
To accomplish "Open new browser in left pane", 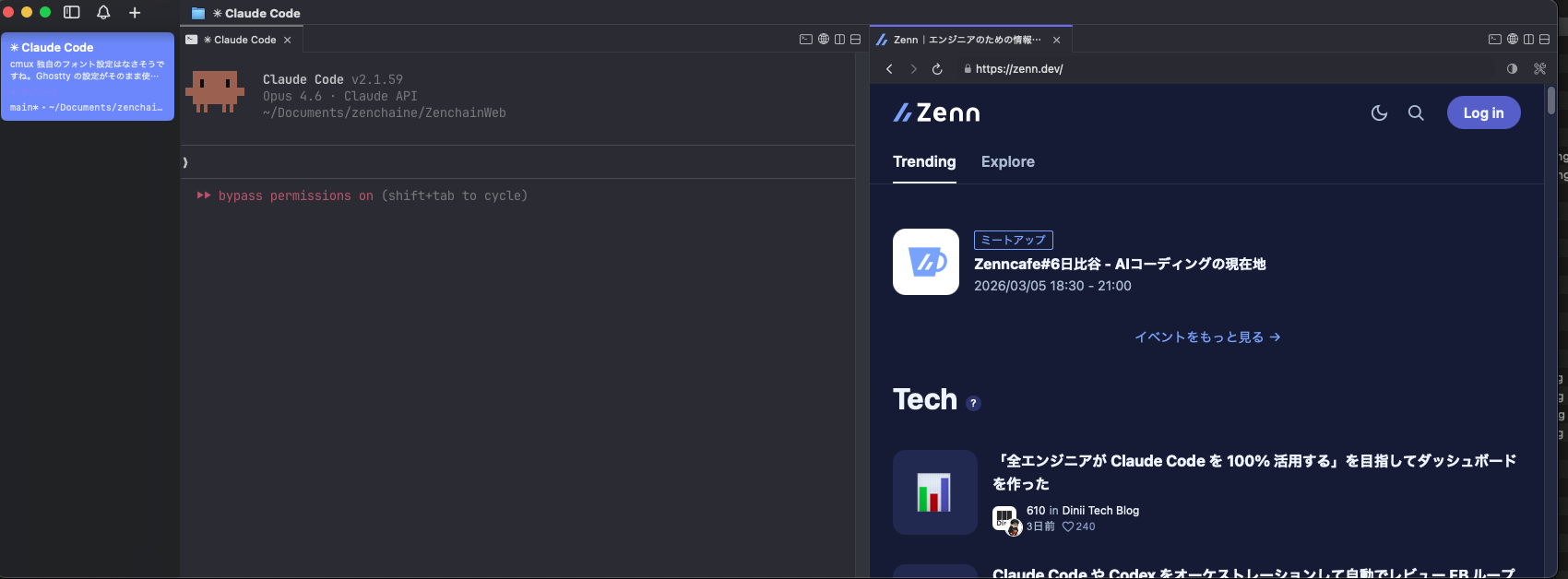I will [x=823, y=39].
